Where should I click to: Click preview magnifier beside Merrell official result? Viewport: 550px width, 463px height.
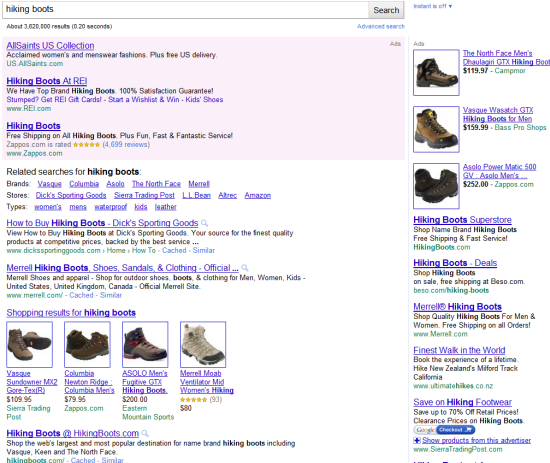[x=245, y=268]
